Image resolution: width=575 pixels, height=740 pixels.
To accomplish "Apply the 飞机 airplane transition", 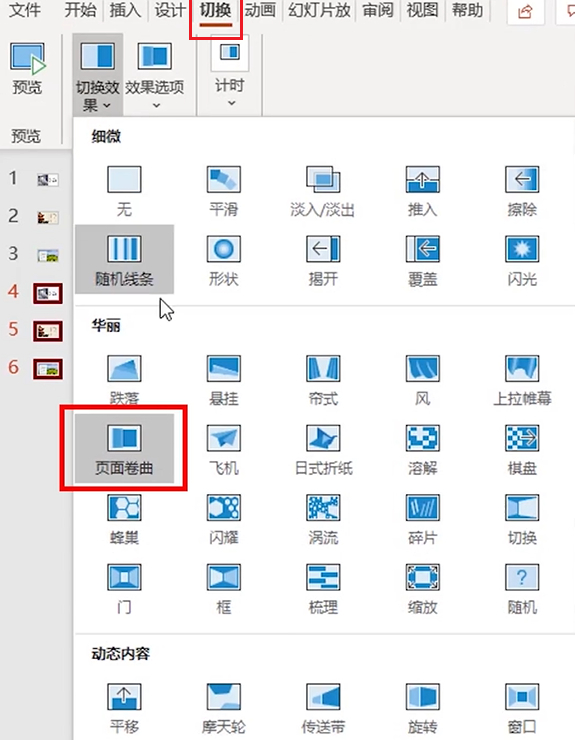I will tap(224, 448).
